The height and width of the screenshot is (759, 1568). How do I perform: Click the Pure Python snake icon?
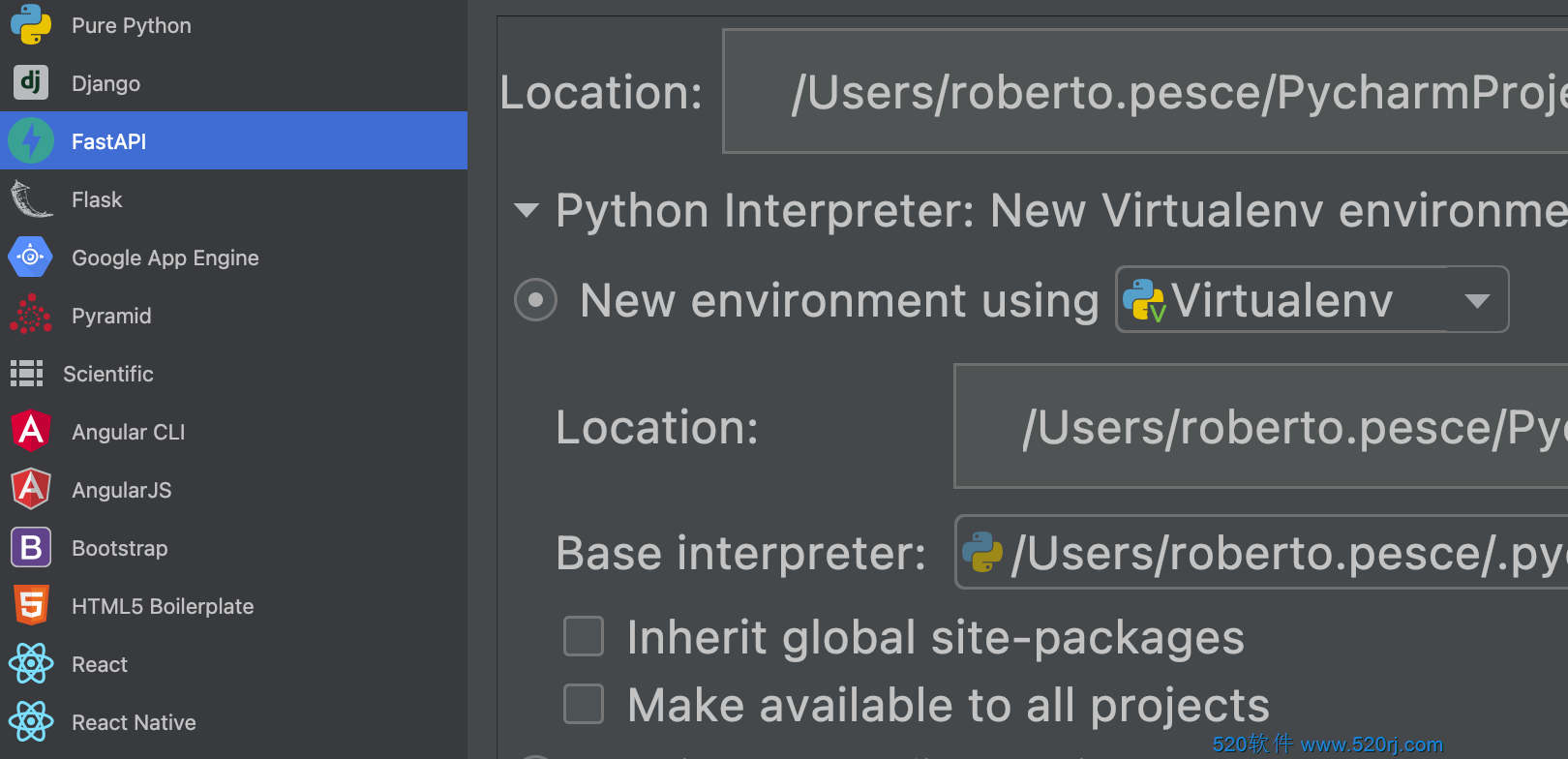(x=31, y=25)
